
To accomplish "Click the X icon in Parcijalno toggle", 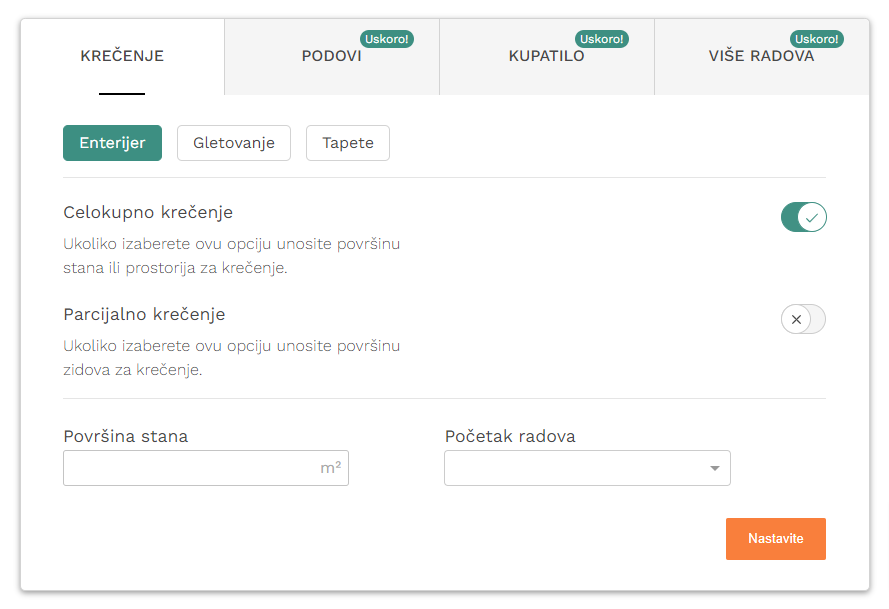I will [796, 319].
